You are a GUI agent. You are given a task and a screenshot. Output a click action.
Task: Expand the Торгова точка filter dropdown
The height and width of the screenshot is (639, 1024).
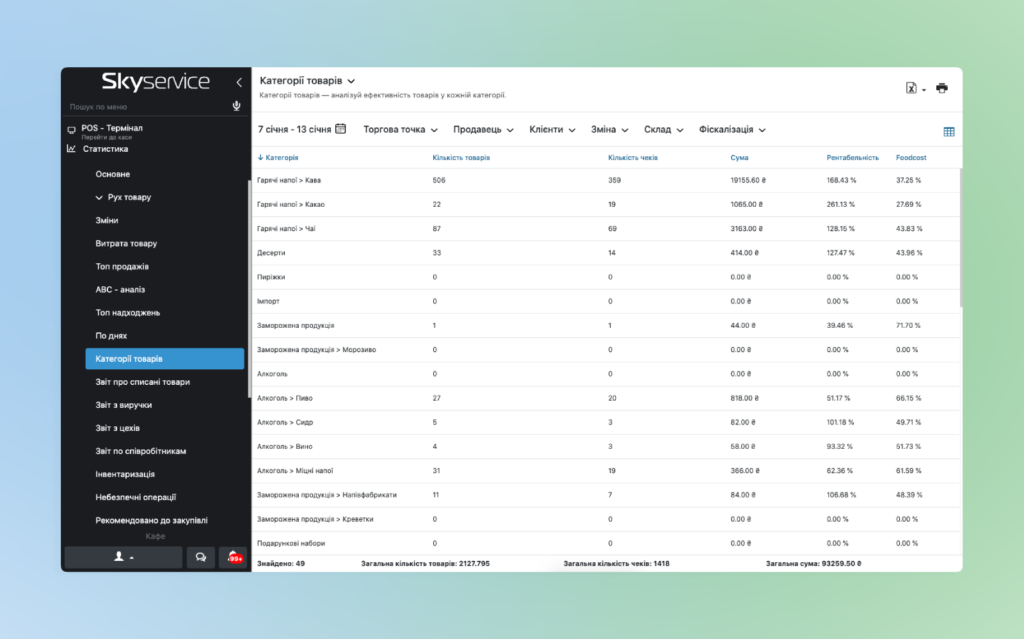tap(400, 130)
